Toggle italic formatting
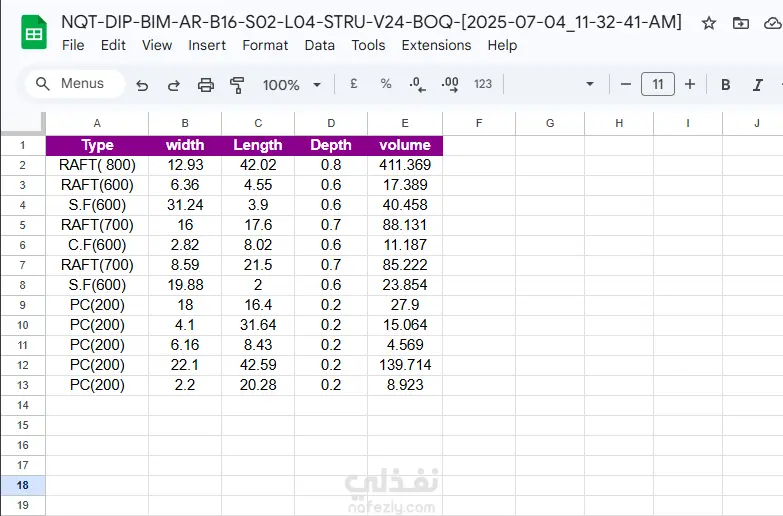 pos(758,84)
